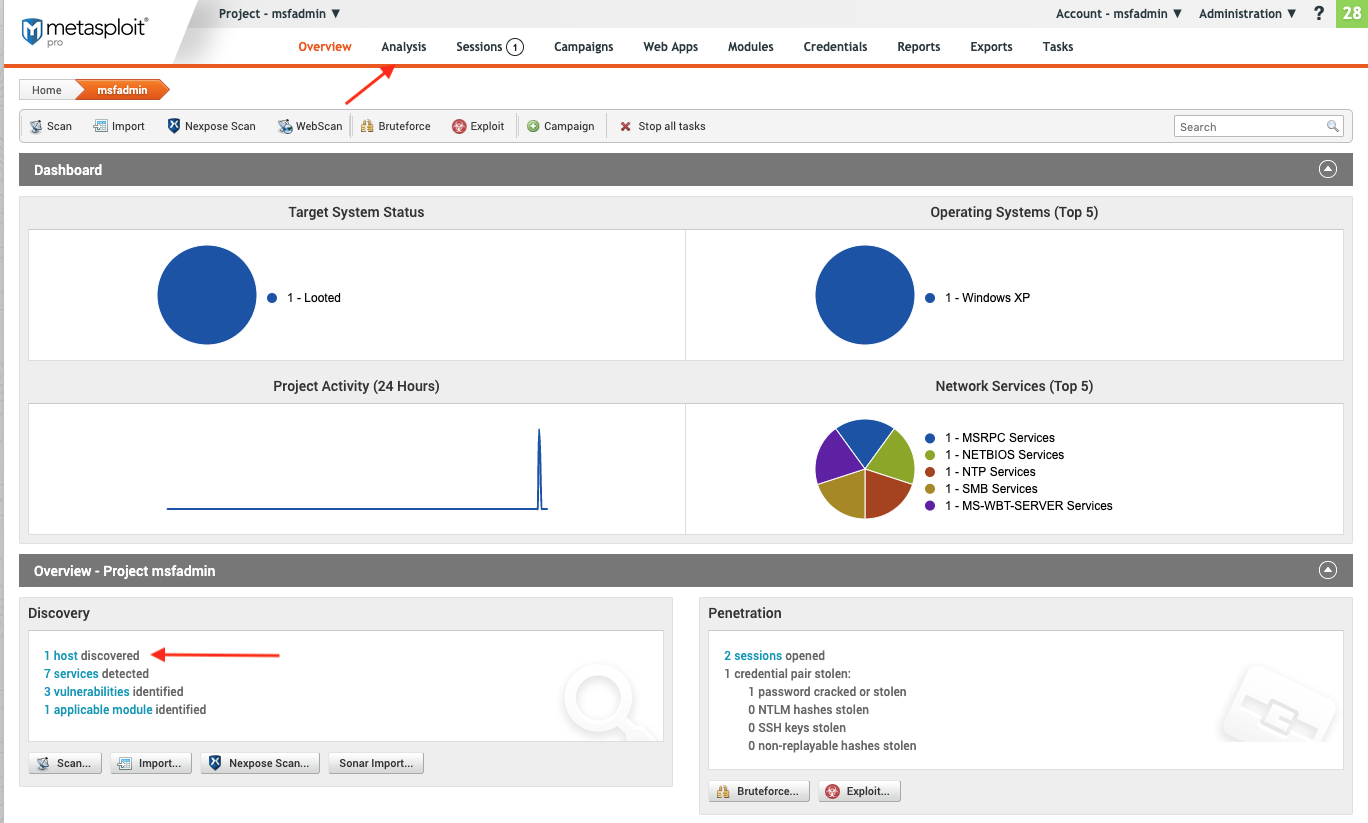Click '1 password cracked or stolen' text

pyautogui.click(x=827, y=692)
